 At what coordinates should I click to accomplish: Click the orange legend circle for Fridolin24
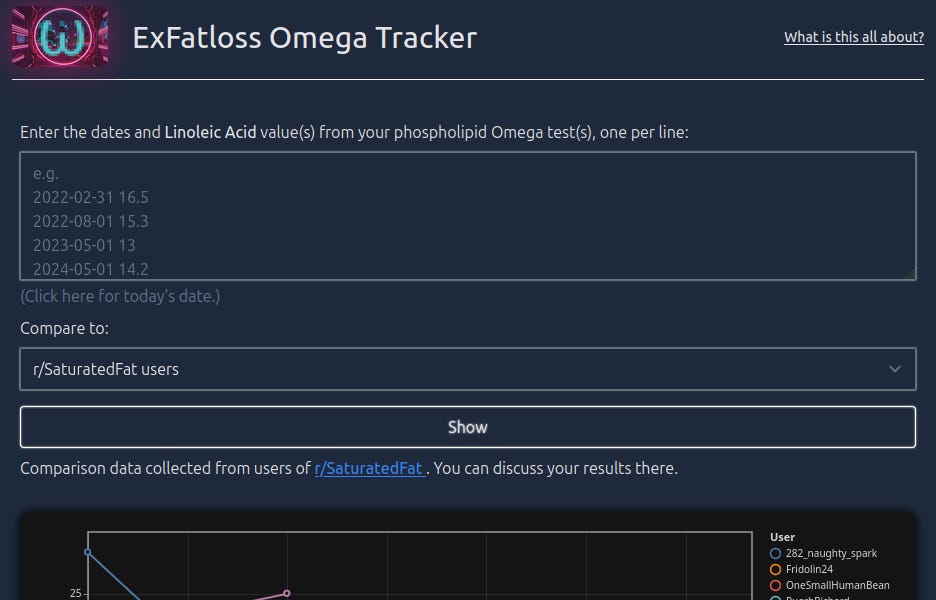click(x=774, y=569)
